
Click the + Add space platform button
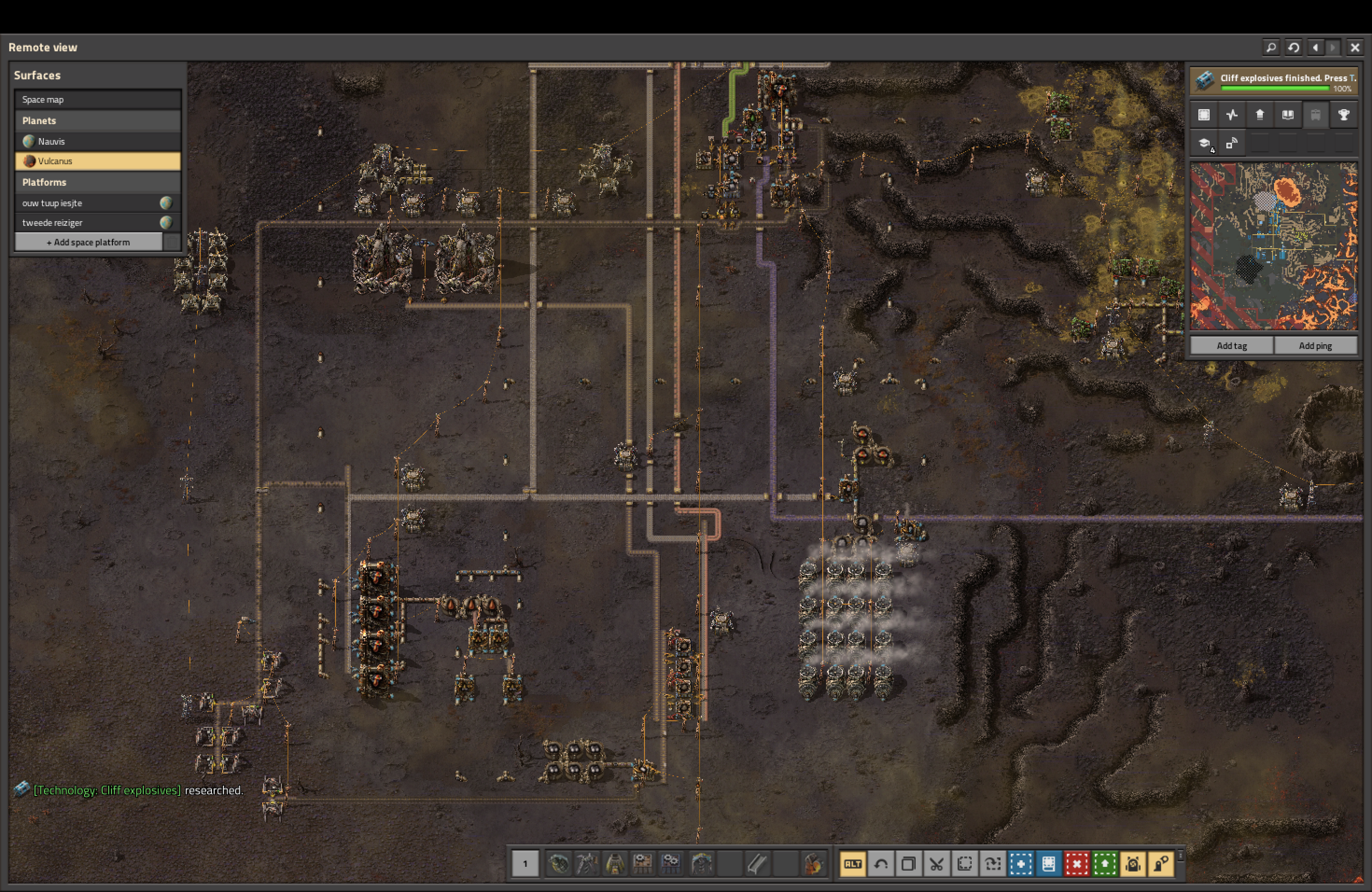click(88, 242)
